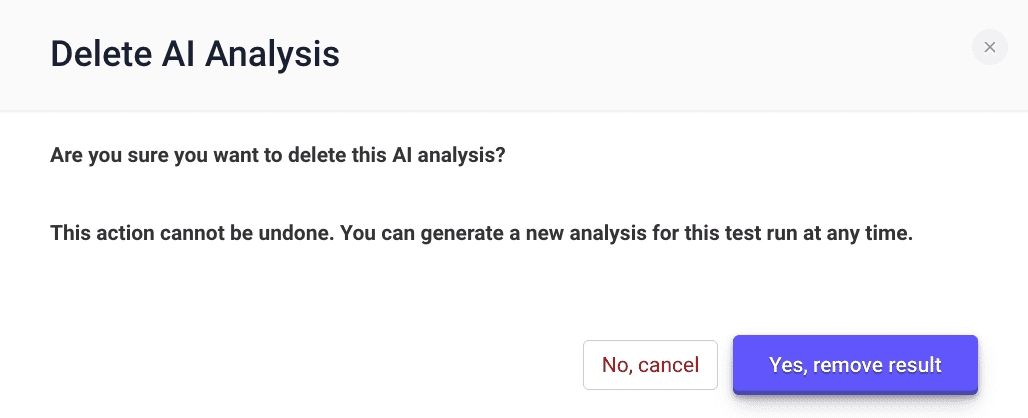Confirm deletion with Yes, remove result
Viewport: 1028px width, 418px height.
click(855, 365)
